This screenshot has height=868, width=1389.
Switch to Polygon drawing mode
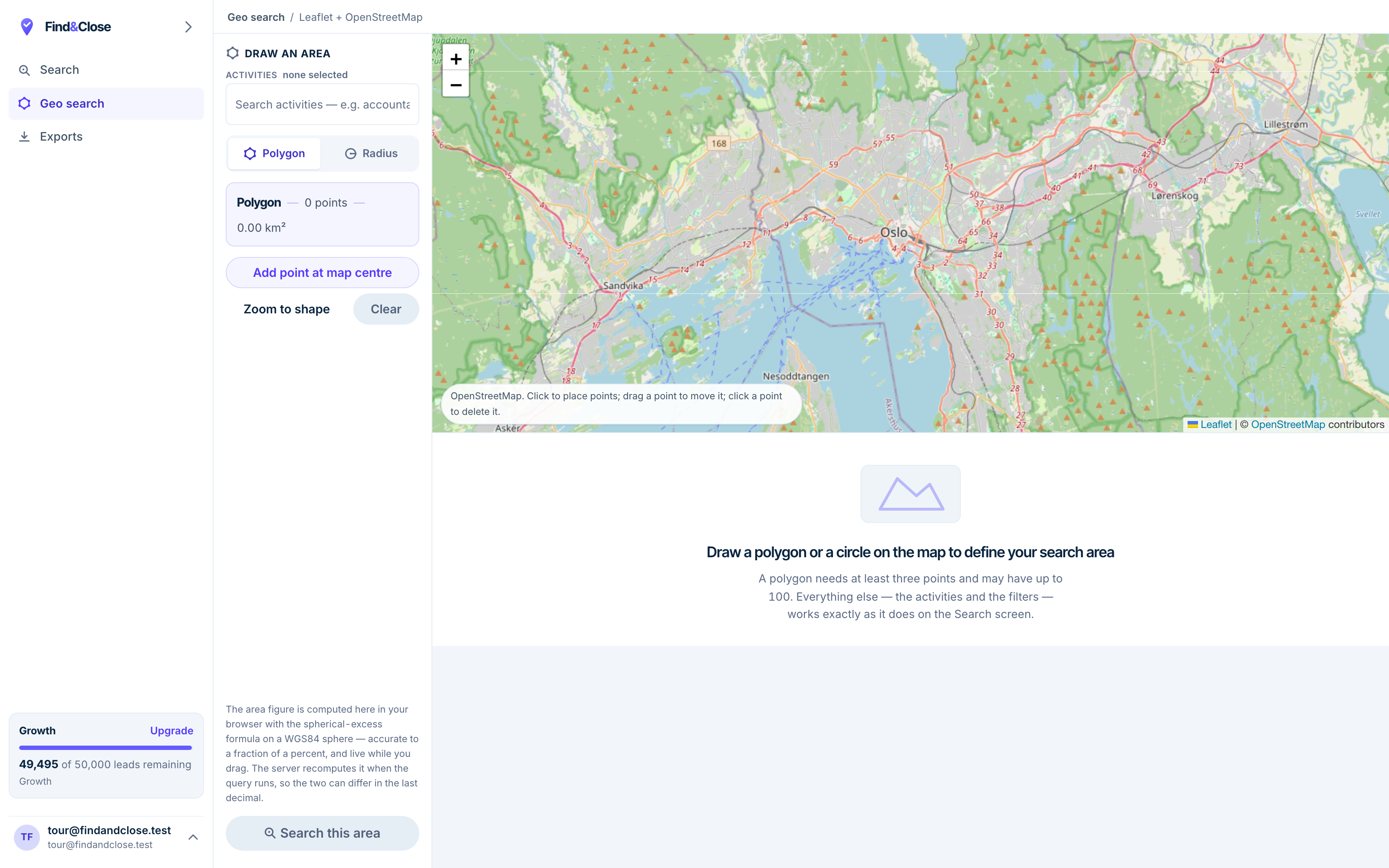(274, 153)
